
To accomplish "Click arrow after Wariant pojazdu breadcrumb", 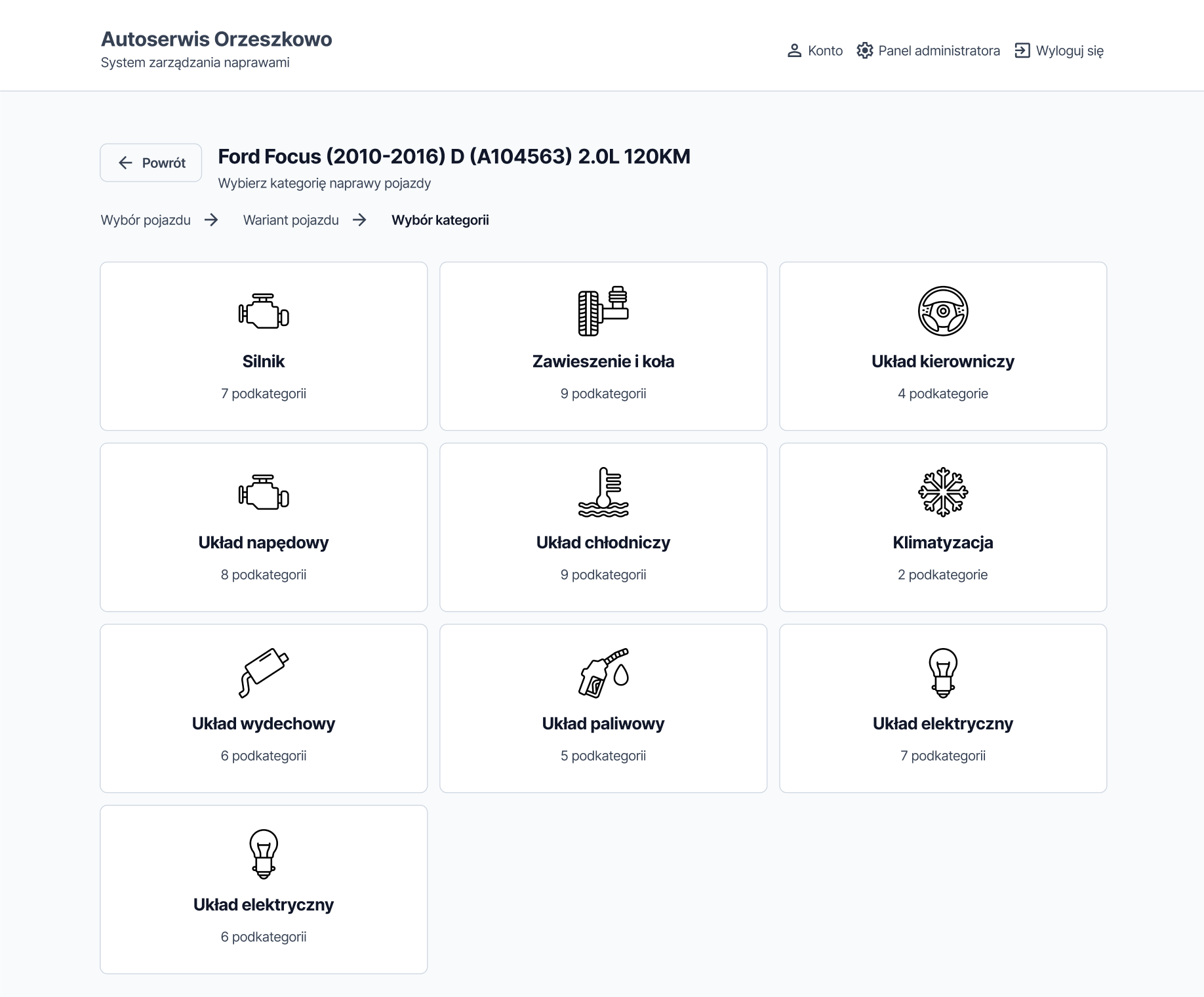I will (359, 220).
